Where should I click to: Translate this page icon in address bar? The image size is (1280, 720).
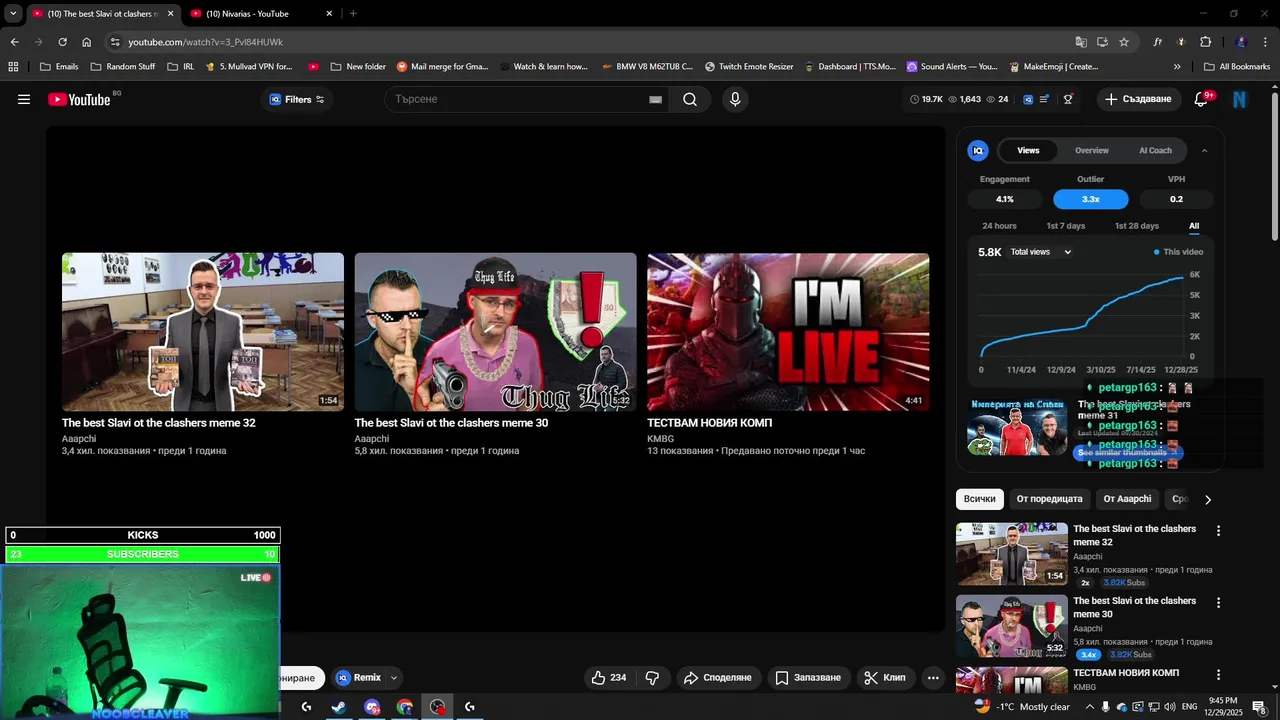(x=1080, y=42)
